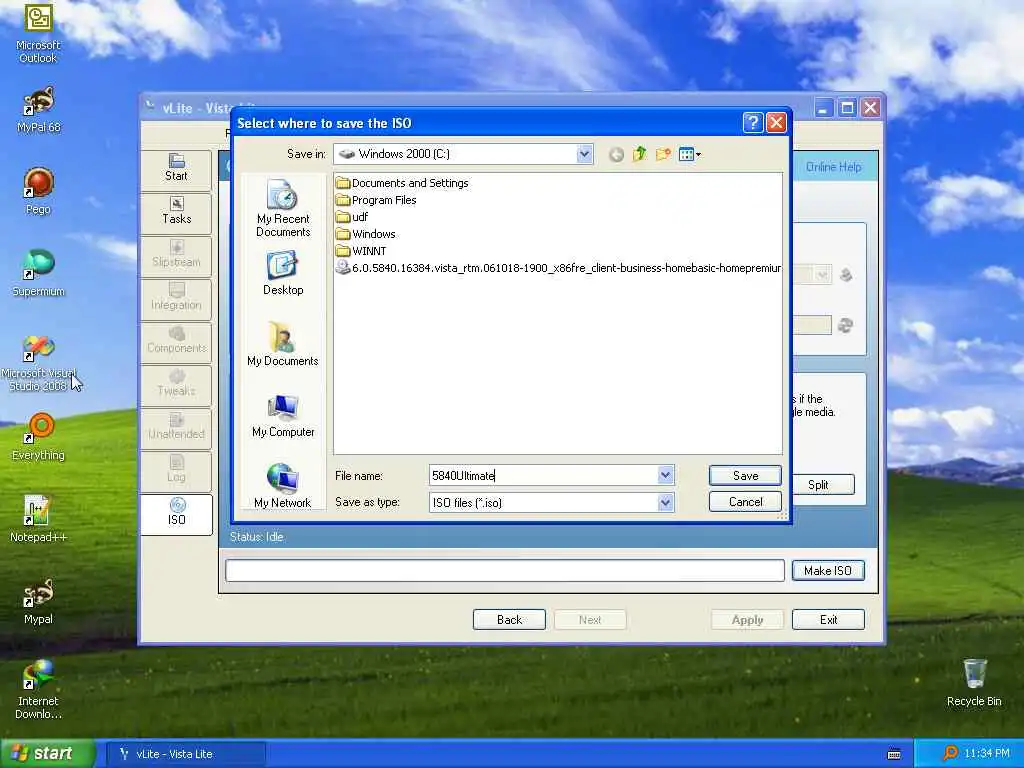Select the WINNT folder
Image resolution: width=1024 pixels, height=768 pixels.
(x=361, y=251)
